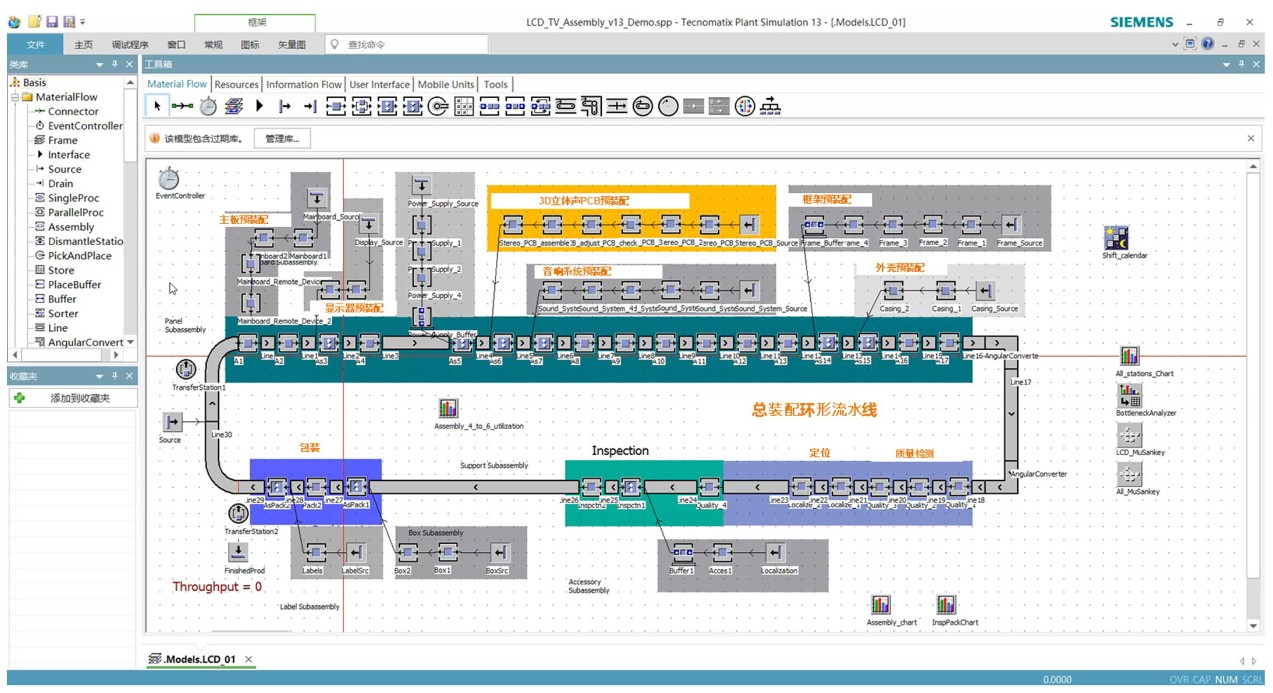Click 添加到收藏夹 button

(72, 397)
